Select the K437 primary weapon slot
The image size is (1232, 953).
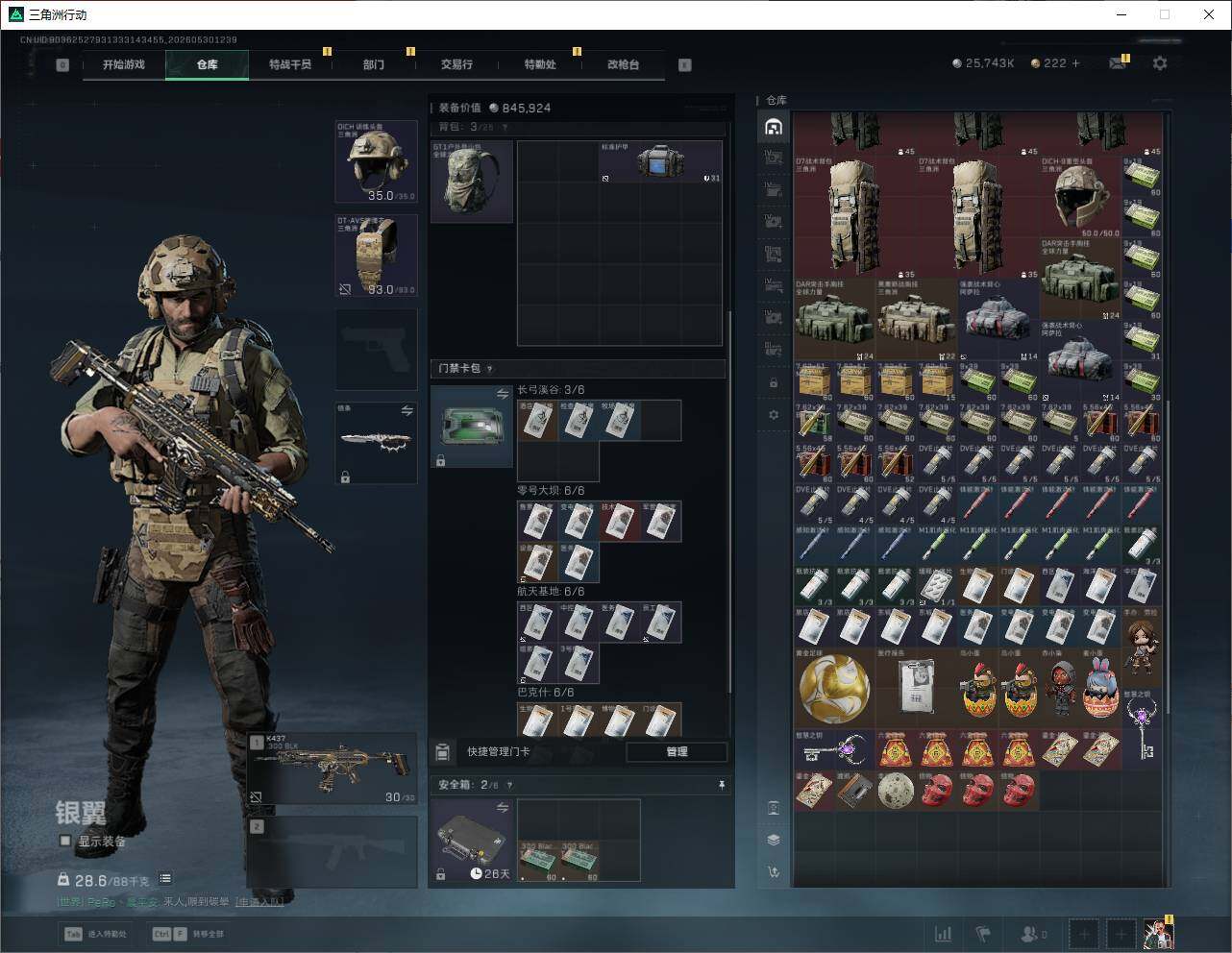coord(333,770)
